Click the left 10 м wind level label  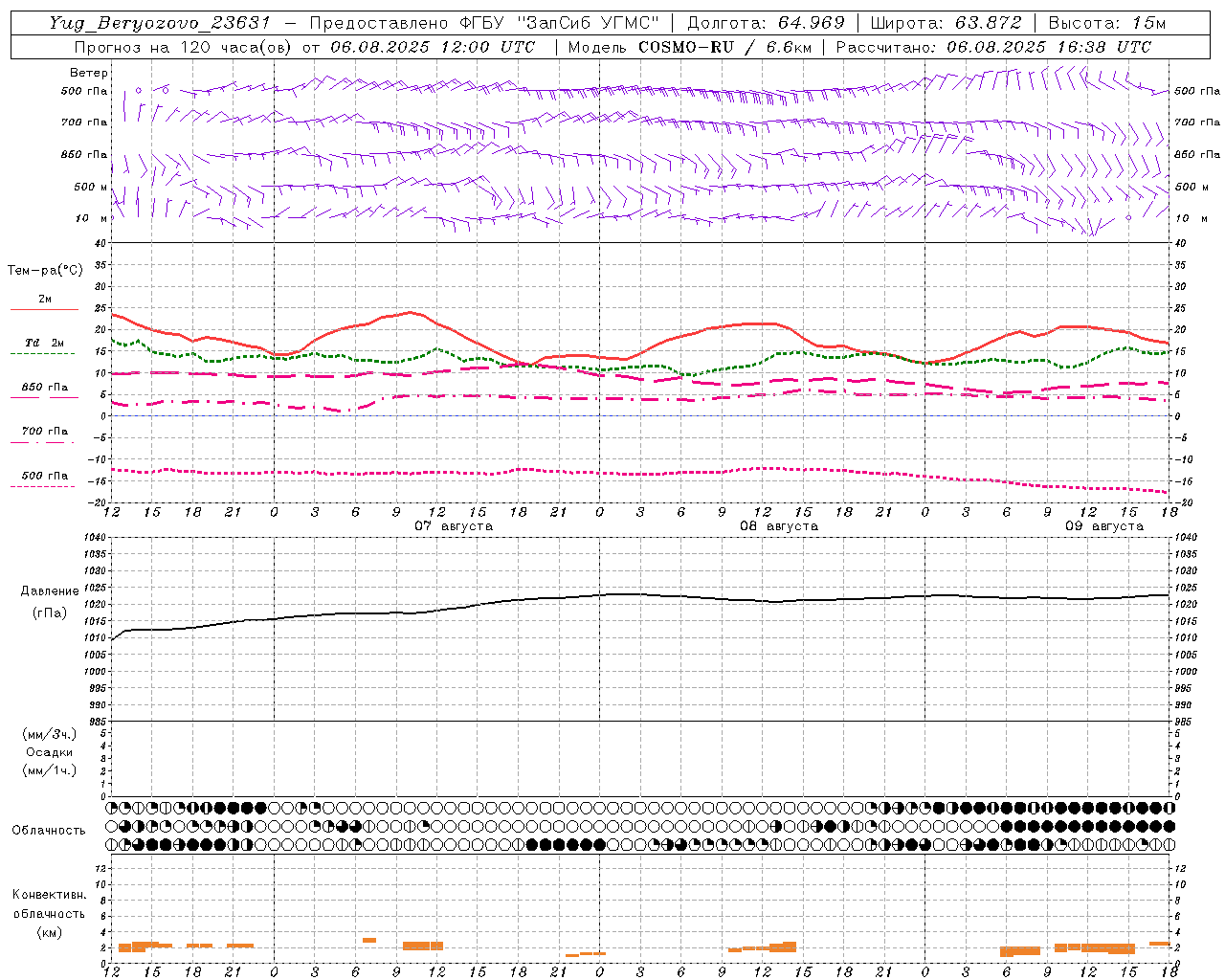tap(92, 218)
